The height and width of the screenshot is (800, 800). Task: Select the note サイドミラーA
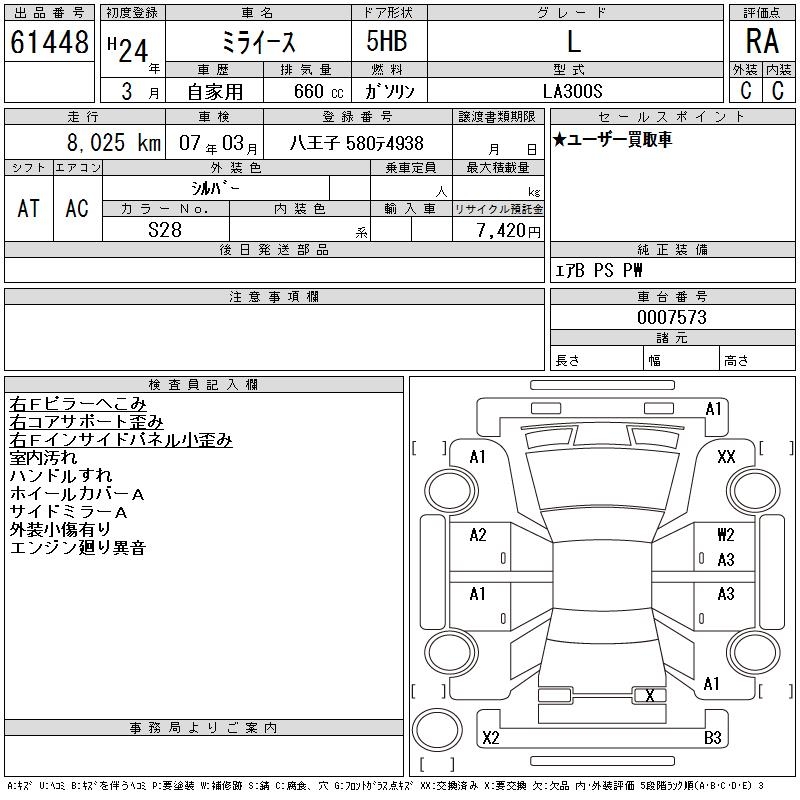(68, 512)
